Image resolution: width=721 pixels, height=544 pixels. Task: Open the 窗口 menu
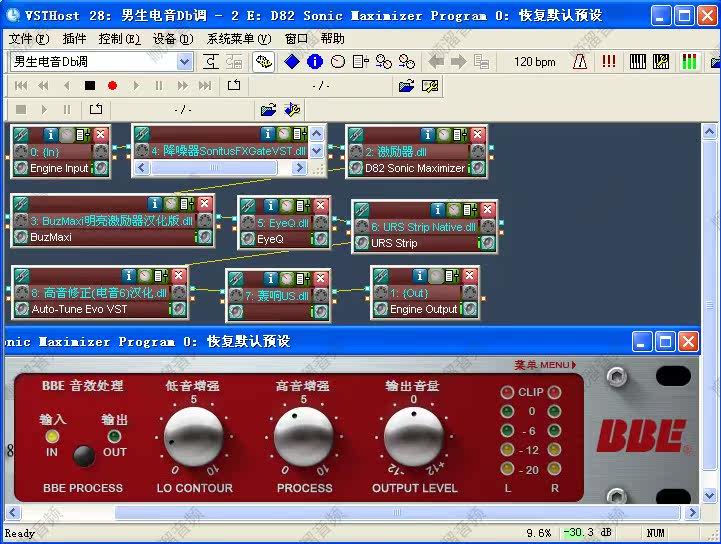(296, 39)
